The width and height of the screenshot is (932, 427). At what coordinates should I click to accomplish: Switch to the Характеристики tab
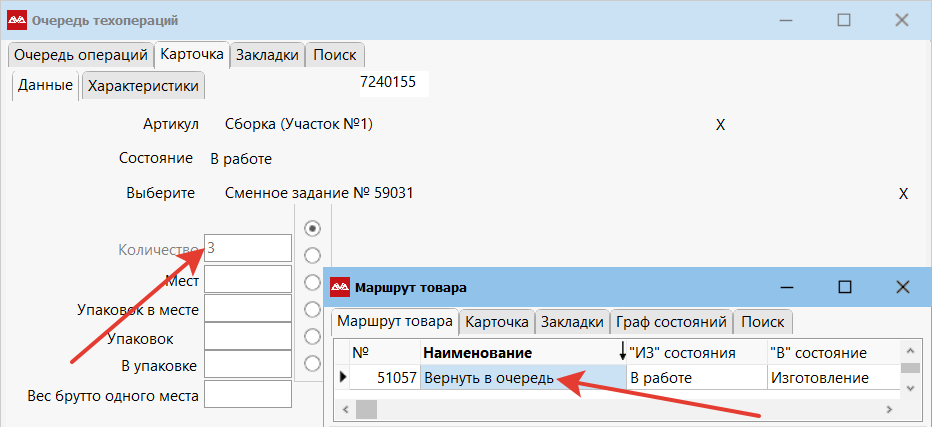(x=143, y=86)
